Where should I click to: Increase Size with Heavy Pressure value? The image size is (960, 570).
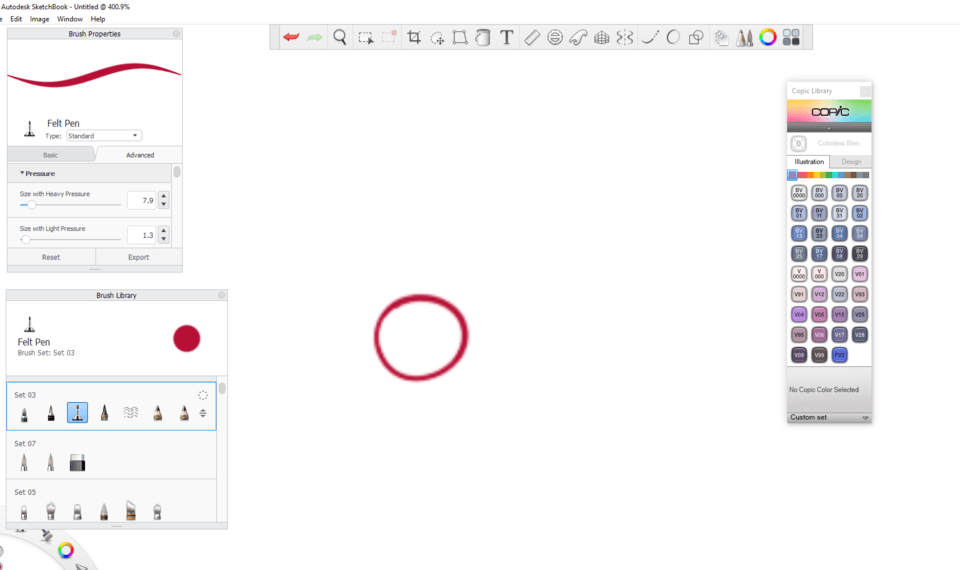click(163, 196)
